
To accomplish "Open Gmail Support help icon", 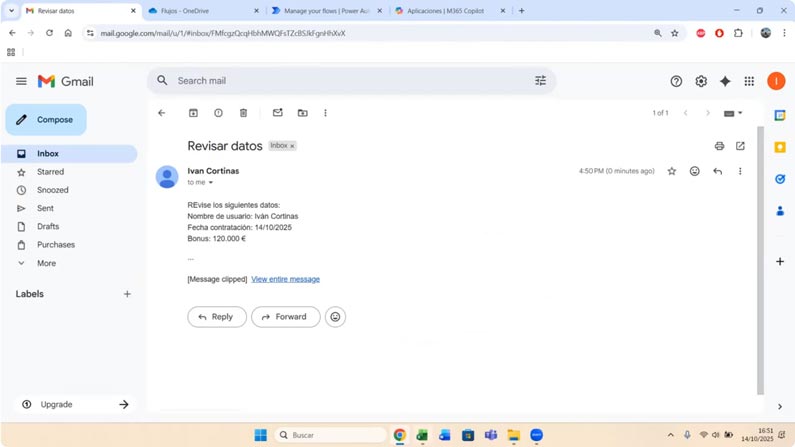I will tap(676, 81).
